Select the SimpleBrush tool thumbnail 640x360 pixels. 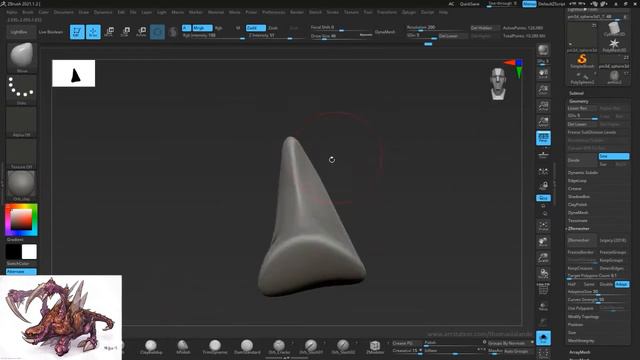(582, 60)
